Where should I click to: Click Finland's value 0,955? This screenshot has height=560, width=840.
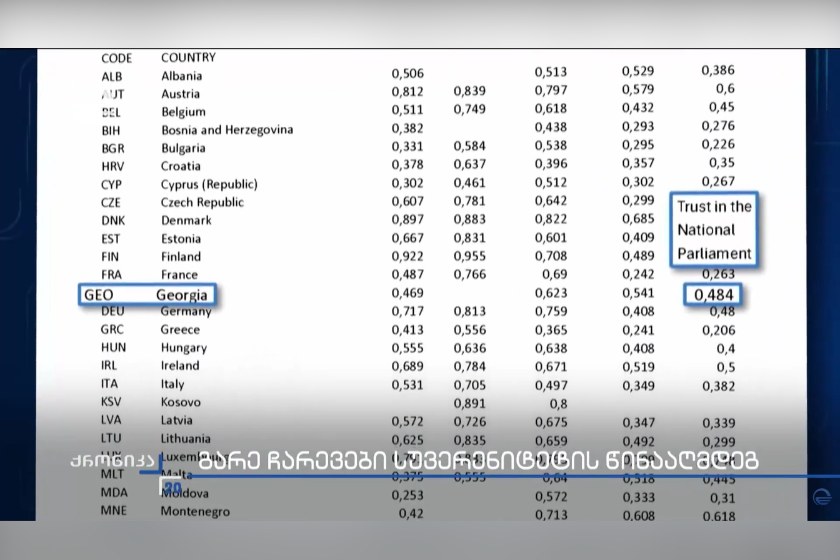[469, 257]
